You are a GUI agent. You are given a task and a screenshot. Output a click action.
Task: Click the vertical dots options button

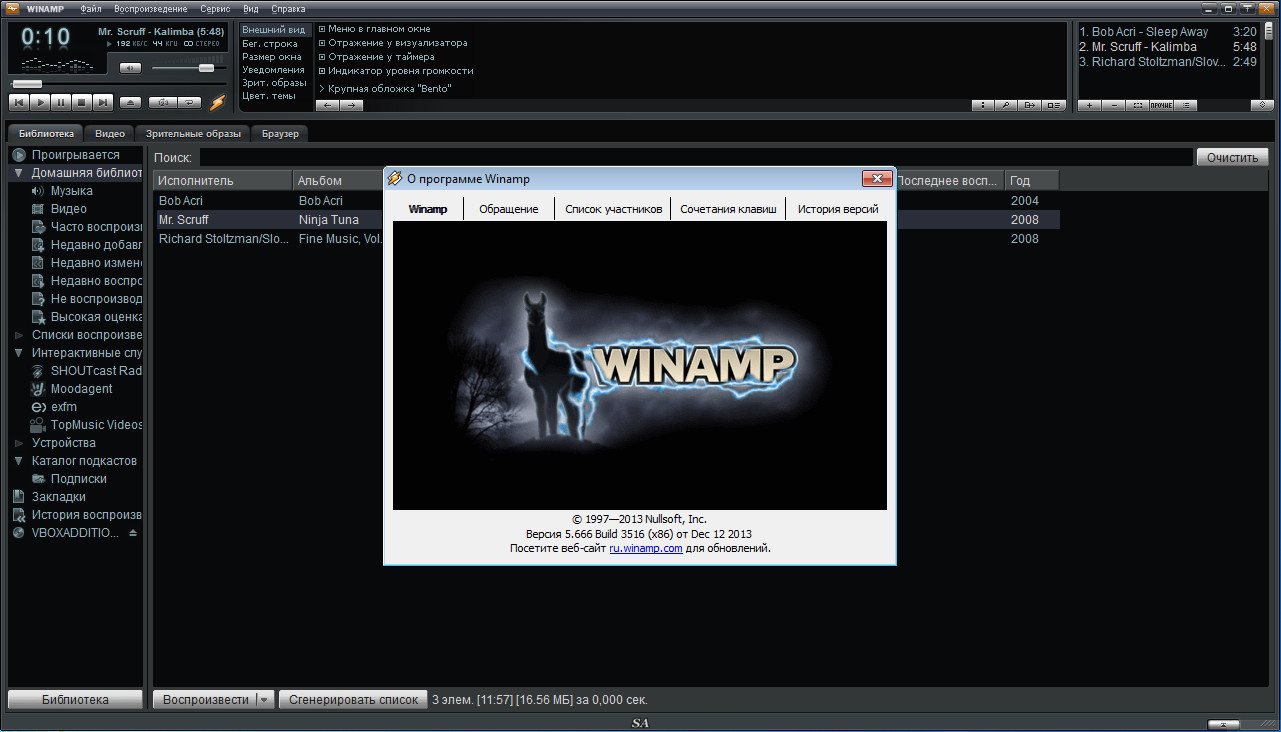click(x=983, y=105)
